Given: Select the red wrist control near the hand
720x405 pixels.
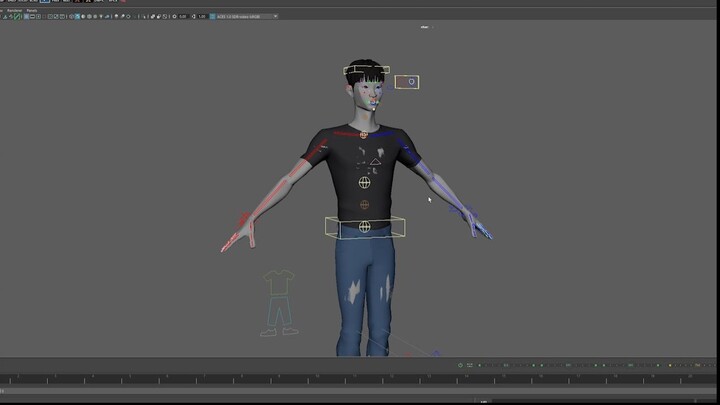Looking at the screenshot, I should pyautogui.click(x=244, y=219).
